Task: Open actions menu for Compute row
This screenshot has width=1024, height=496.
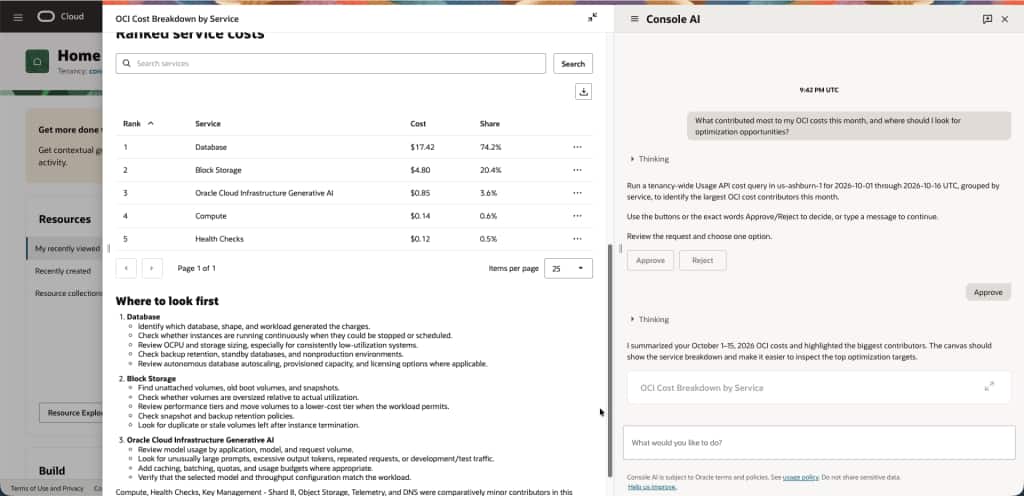Action: pos(577,216)
